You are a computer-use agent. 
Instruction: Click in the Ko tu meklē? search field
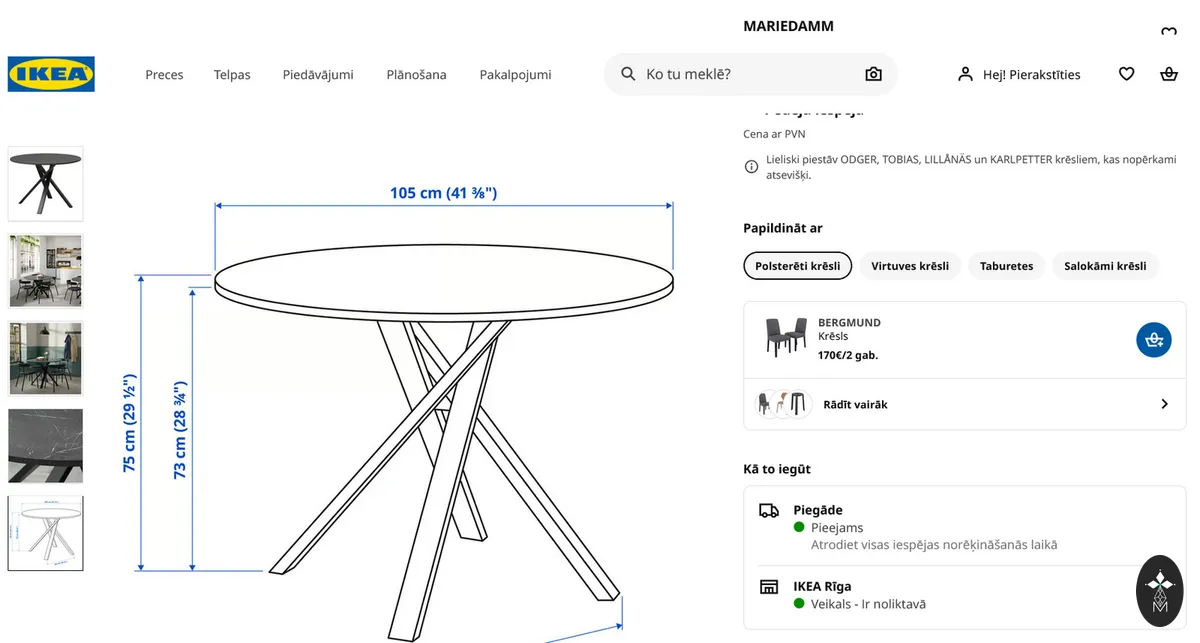click(750, 74)
